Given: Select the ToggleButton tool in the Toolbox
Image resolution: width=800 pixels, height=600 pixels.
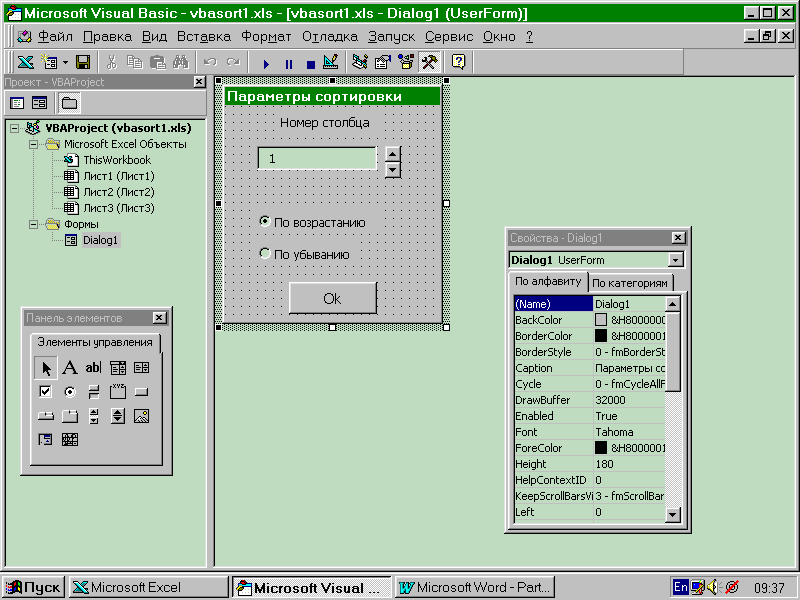Looking at the screenshot, I should (93, 391).
